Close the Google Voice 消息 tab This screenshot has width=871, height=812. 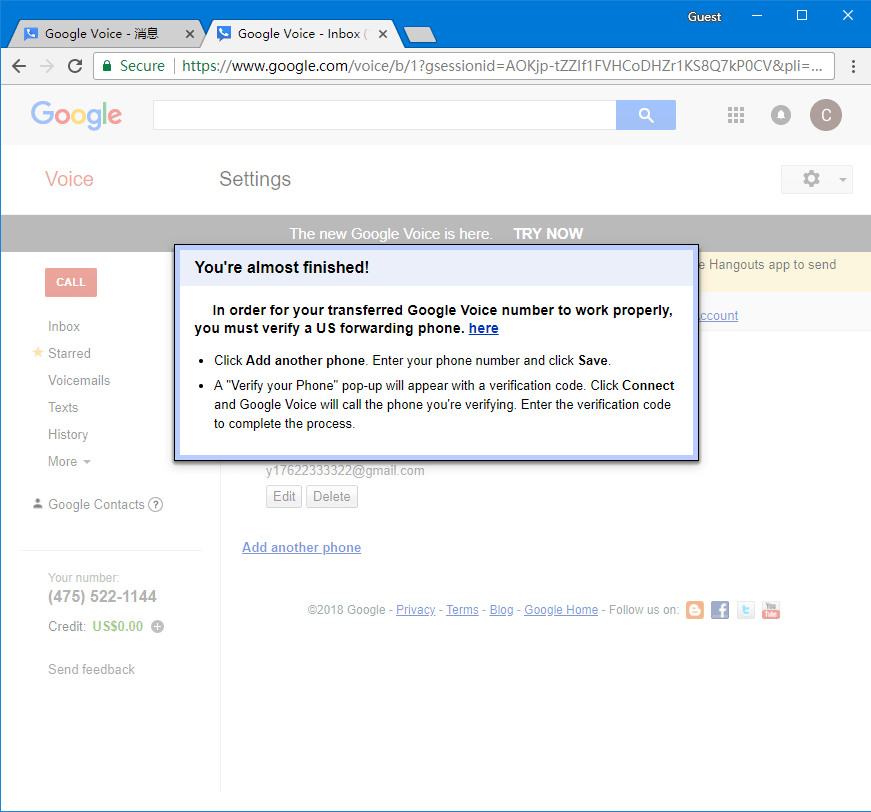point(189,34)
